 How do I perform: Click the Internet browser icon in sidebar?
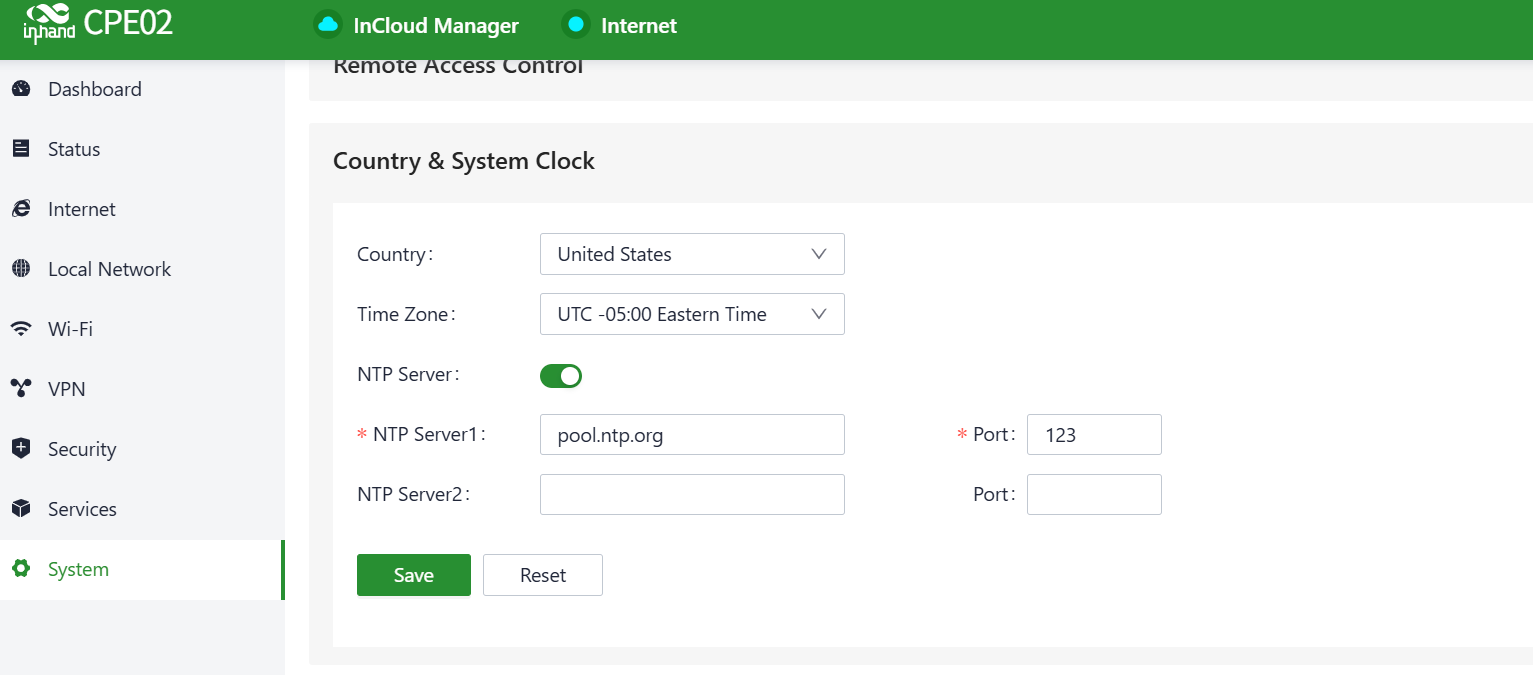(x=21, y=209)
